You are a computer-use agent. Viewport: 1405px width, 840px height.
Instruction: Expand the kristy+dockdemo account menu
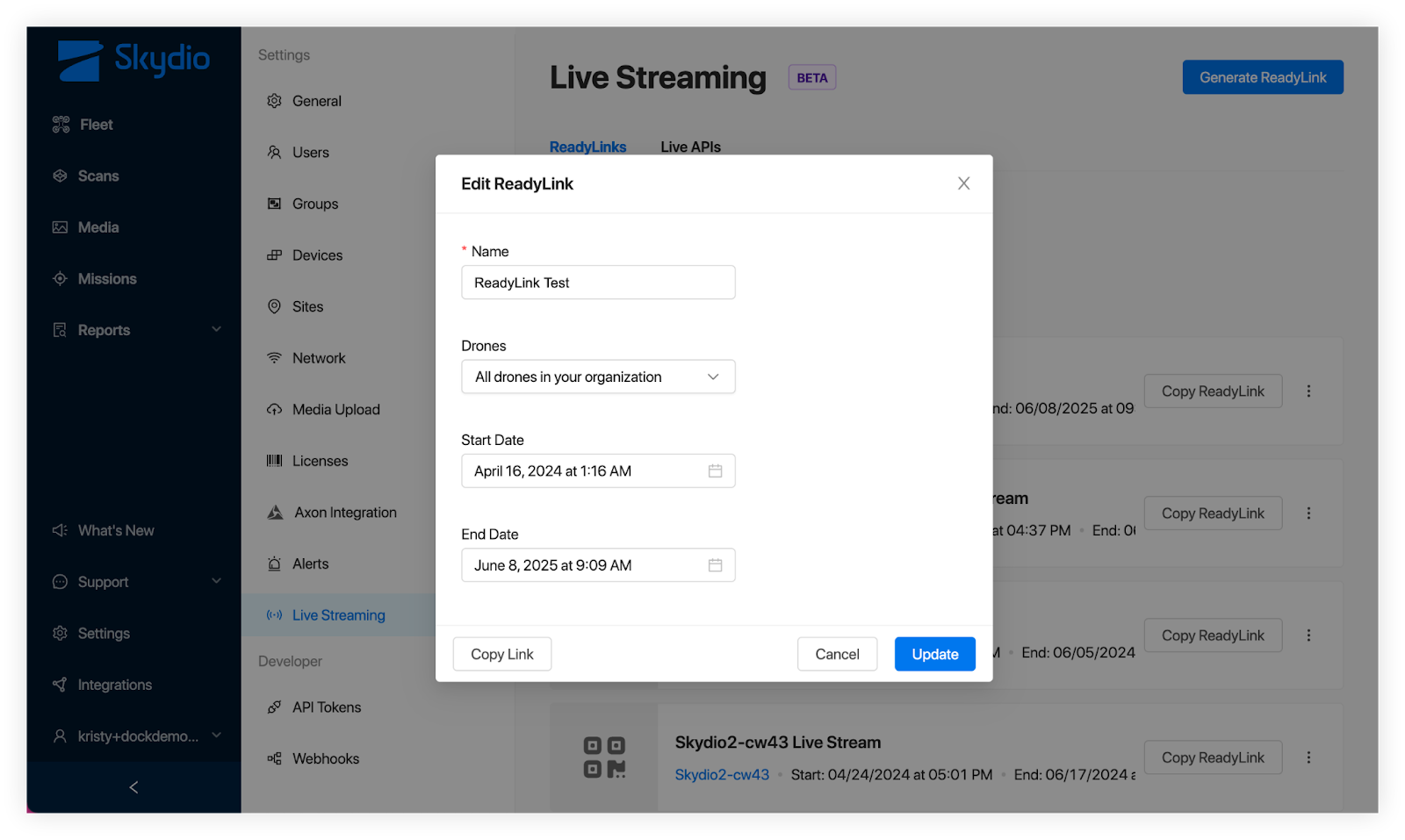[x=216, y=736]
